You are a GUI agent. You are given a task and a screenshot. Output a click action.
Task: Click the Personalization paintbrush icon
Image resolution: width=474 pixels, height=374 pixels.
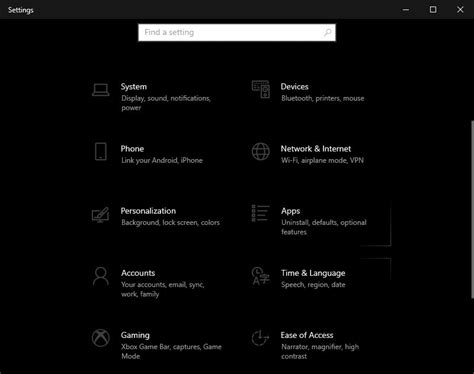[x=101, y=215]
